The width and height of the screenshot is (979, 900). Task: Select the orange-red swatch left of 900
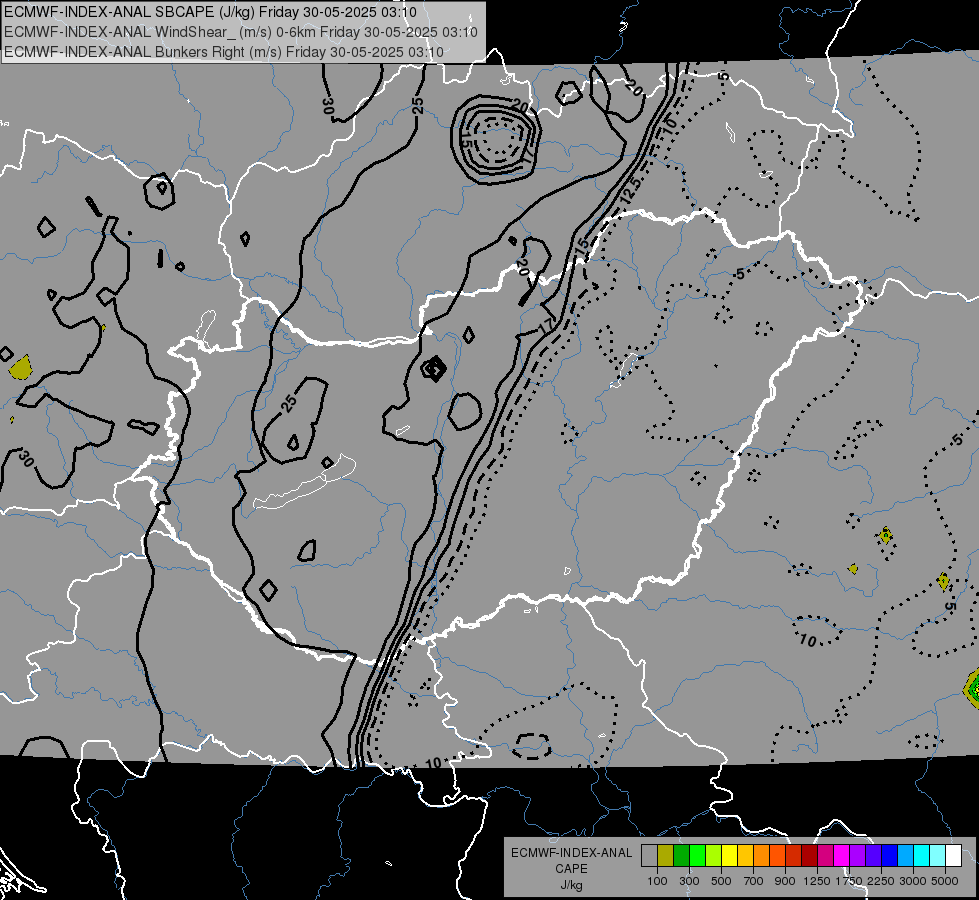pos(777,856)
